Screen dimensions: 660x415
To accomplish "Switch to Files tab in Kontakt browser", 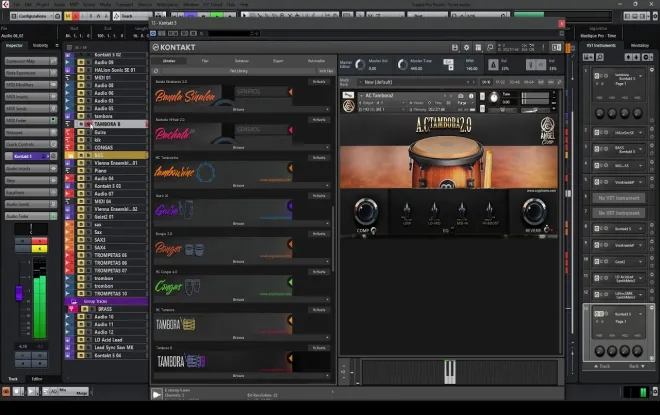I will [205, 61].
